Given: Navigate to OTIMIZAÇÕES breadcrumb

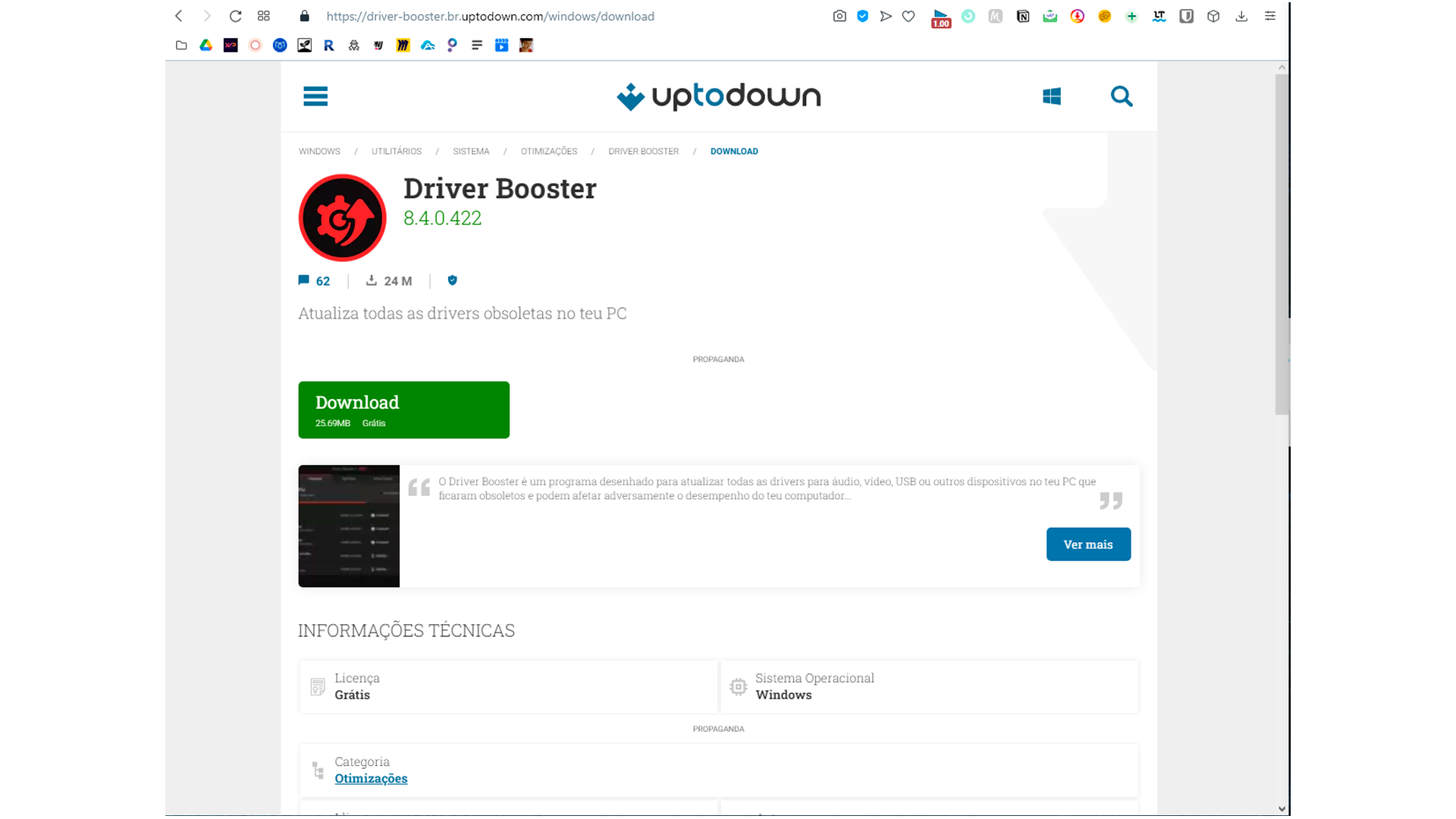Looking at the screenshot, I should pyautogui.click(x=549, y=152).
